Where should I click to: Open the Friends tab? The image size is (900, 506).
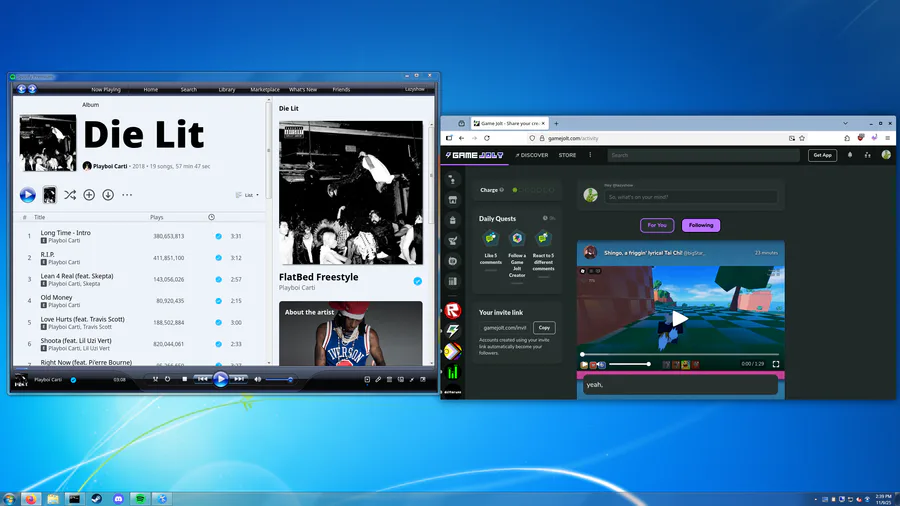[x=341, y=89]
